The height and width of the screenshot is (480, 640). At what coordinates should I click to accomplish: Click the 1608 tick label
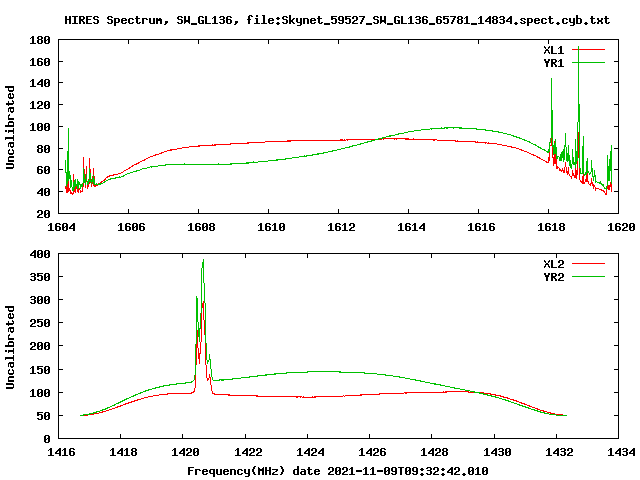pyautogui.click(x=201, y=227)
